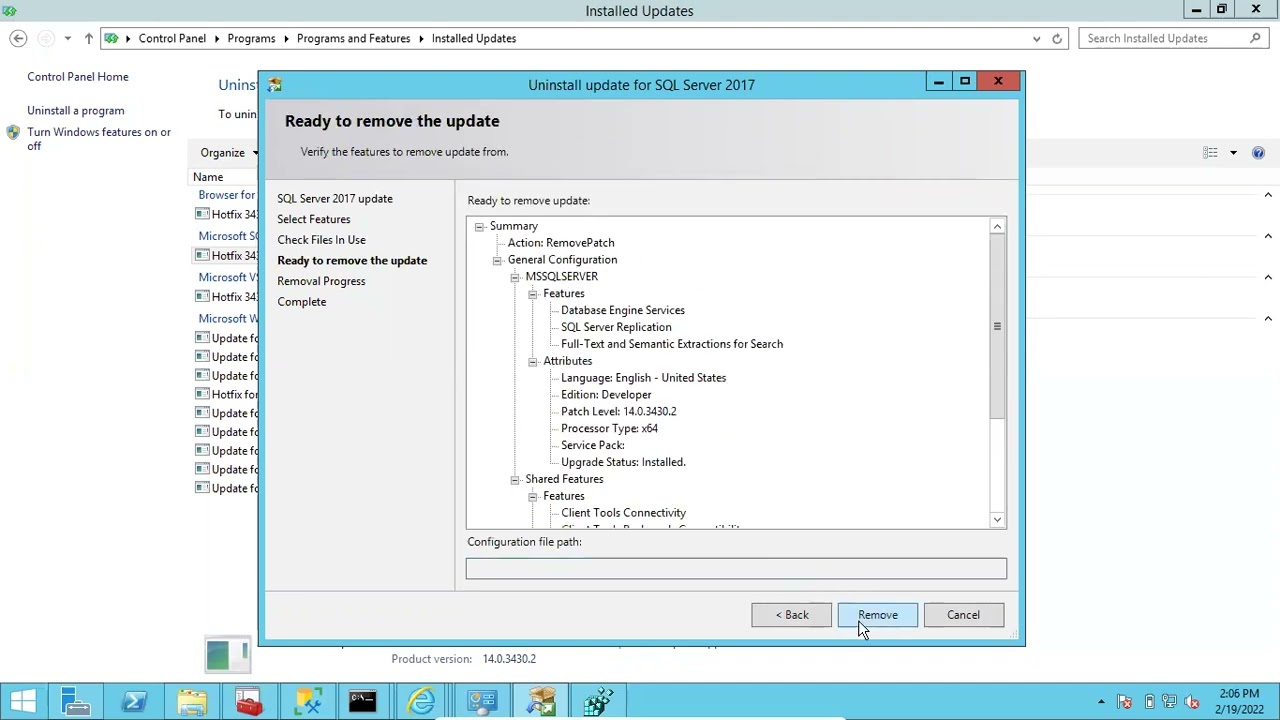Viewport: 1280px width, 720px height.
Task: Click Programs in the breadcrumb
Action: (x=251, y=38)
